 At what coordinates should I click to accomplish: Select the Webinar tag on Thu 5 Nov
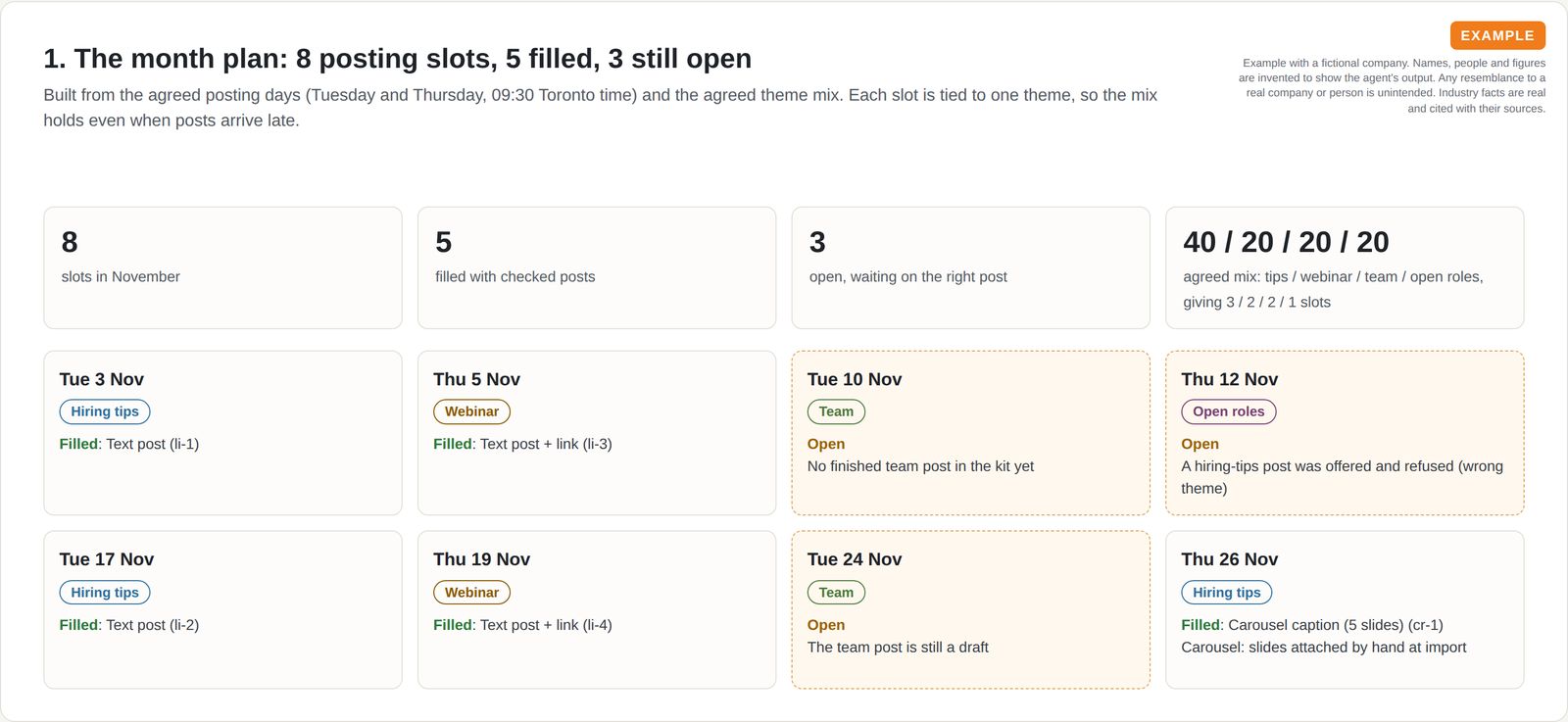pyautogui.click(x=471, y=411)
